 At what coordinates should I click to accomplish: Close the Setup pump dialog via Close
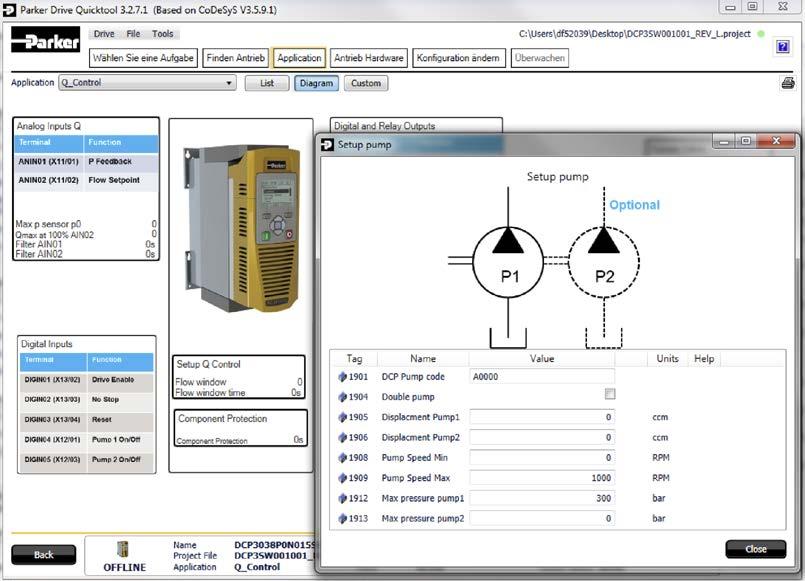755,549
